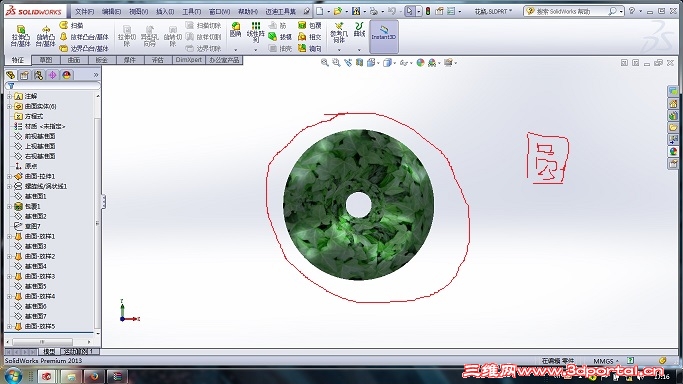683x384 pixels.
Task: Click the Wrap (包覆) feature tool
Action: (x=310, y=25)
